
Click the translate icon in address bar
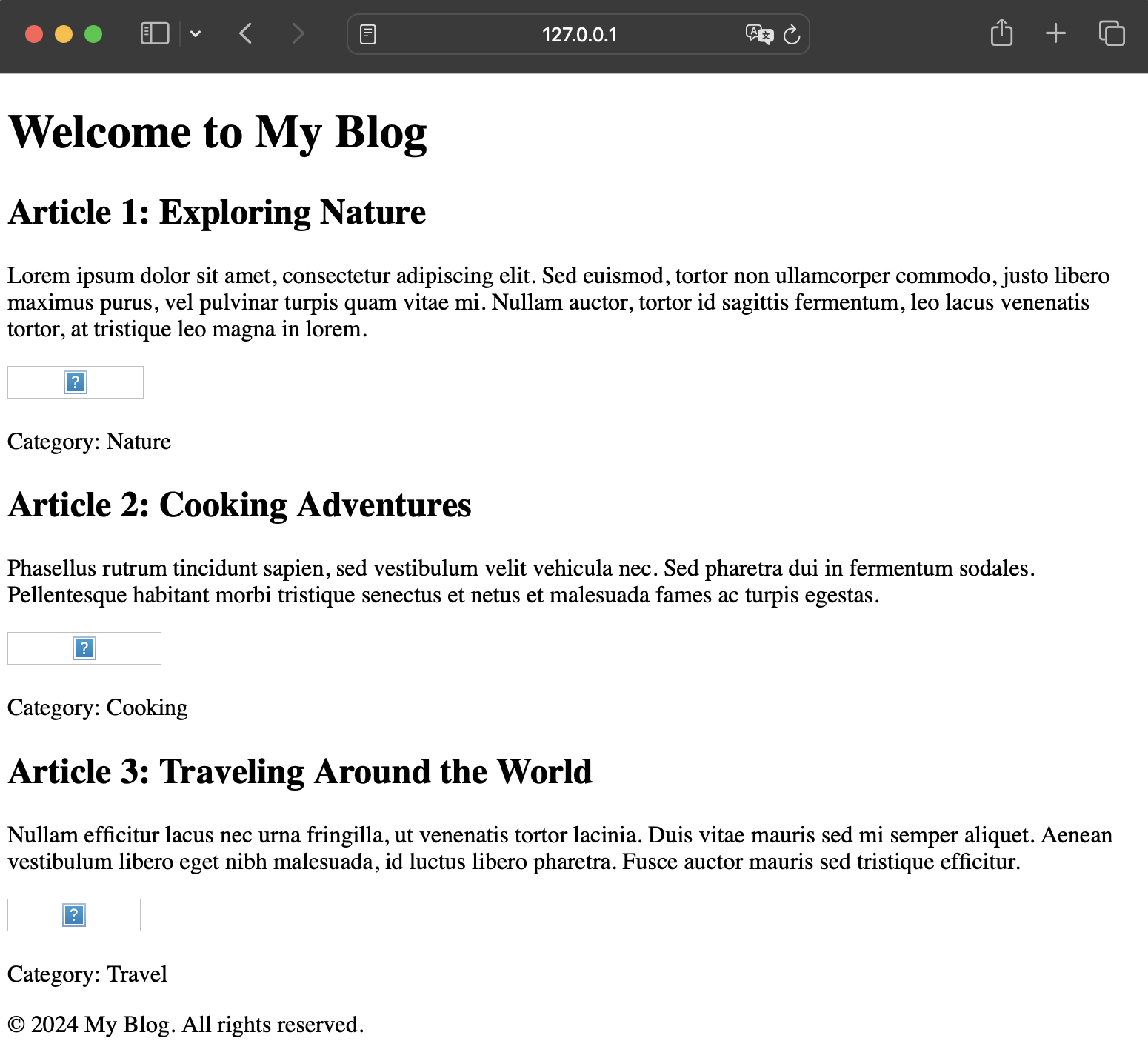(758, 35)
